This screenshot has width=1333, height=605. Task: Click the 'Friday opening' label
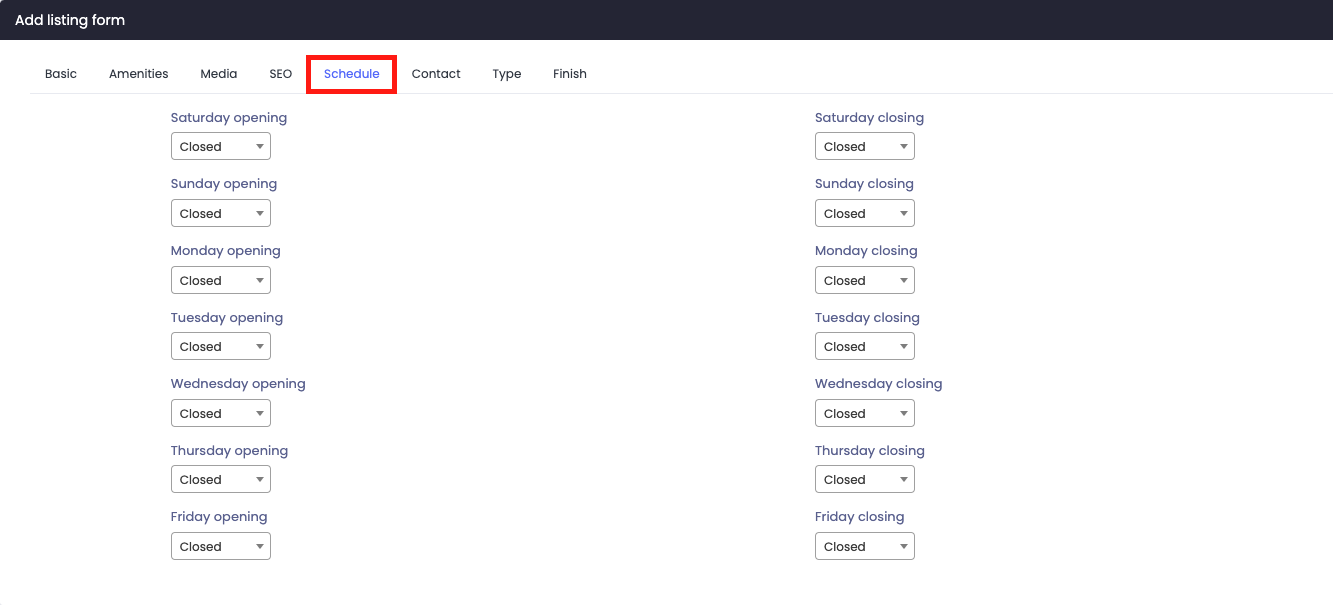click(219, 517)
